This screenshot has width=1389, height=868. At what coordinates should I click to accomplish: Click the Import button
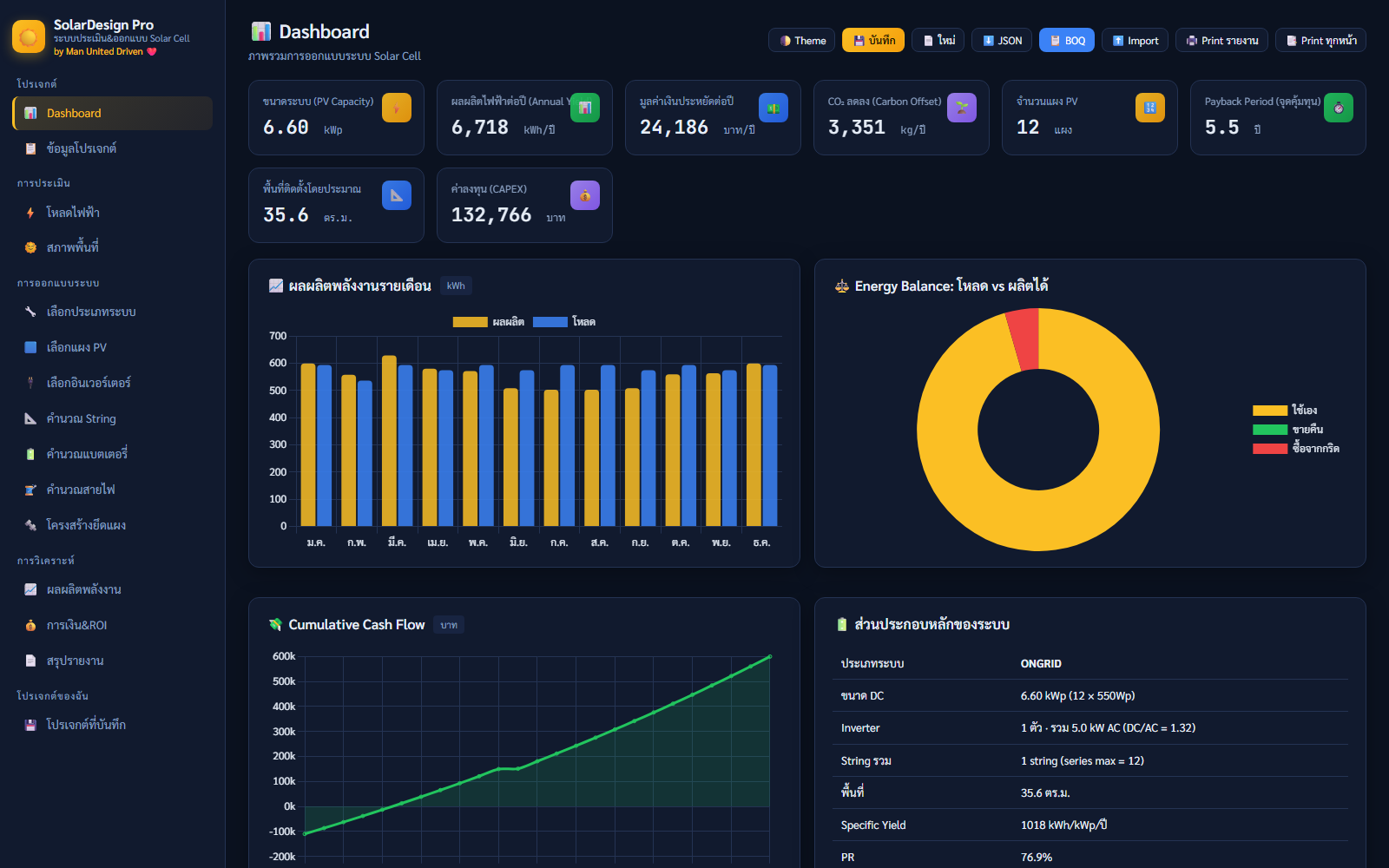click(1135, 41)
